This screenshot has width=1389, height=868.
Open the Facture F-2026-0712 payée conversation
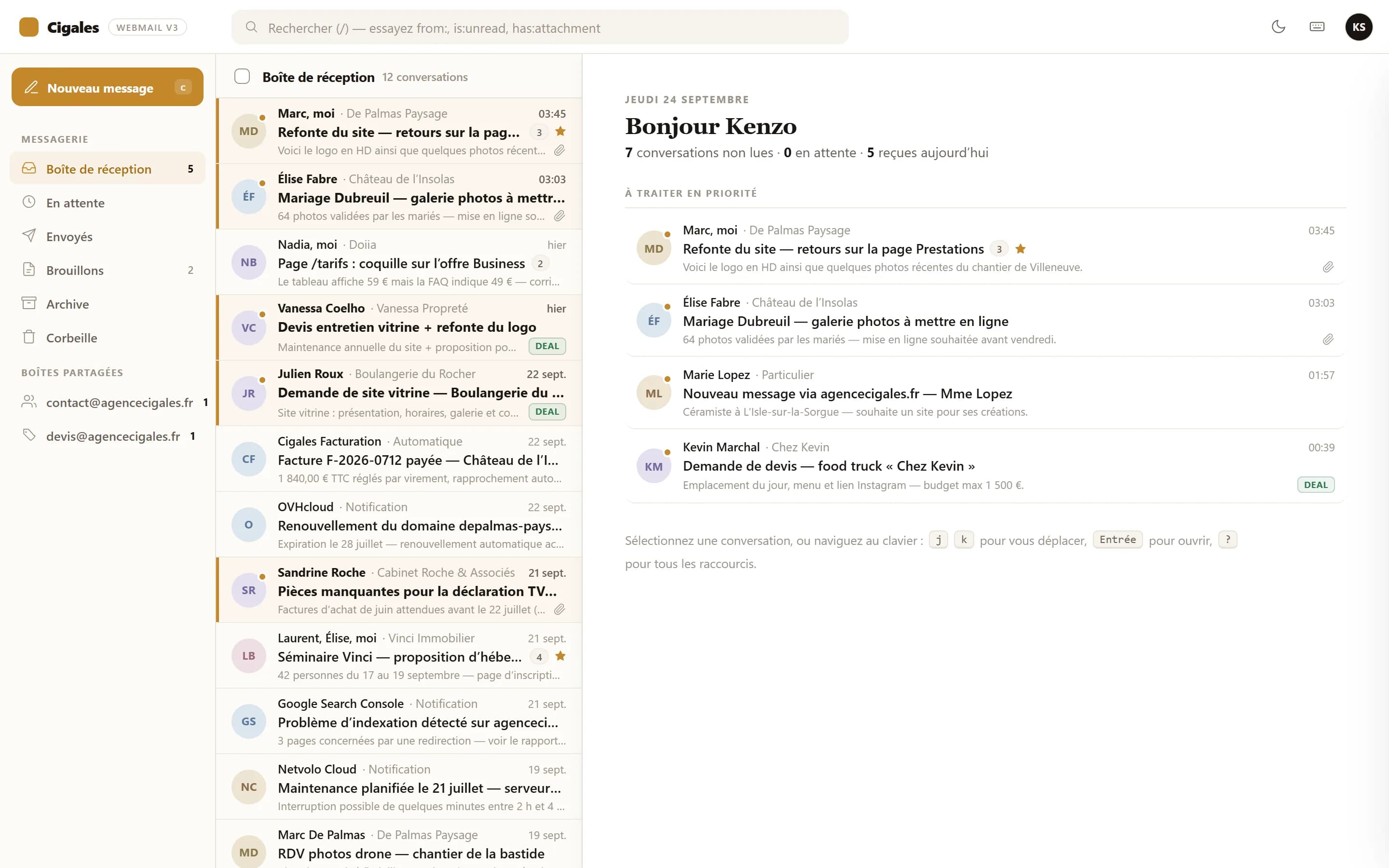click(x=399, y=459)
